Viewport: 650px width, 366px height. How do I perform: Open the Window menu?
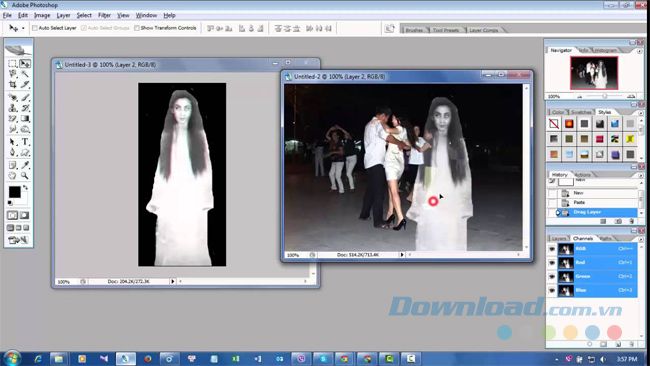tap(146, 15)
